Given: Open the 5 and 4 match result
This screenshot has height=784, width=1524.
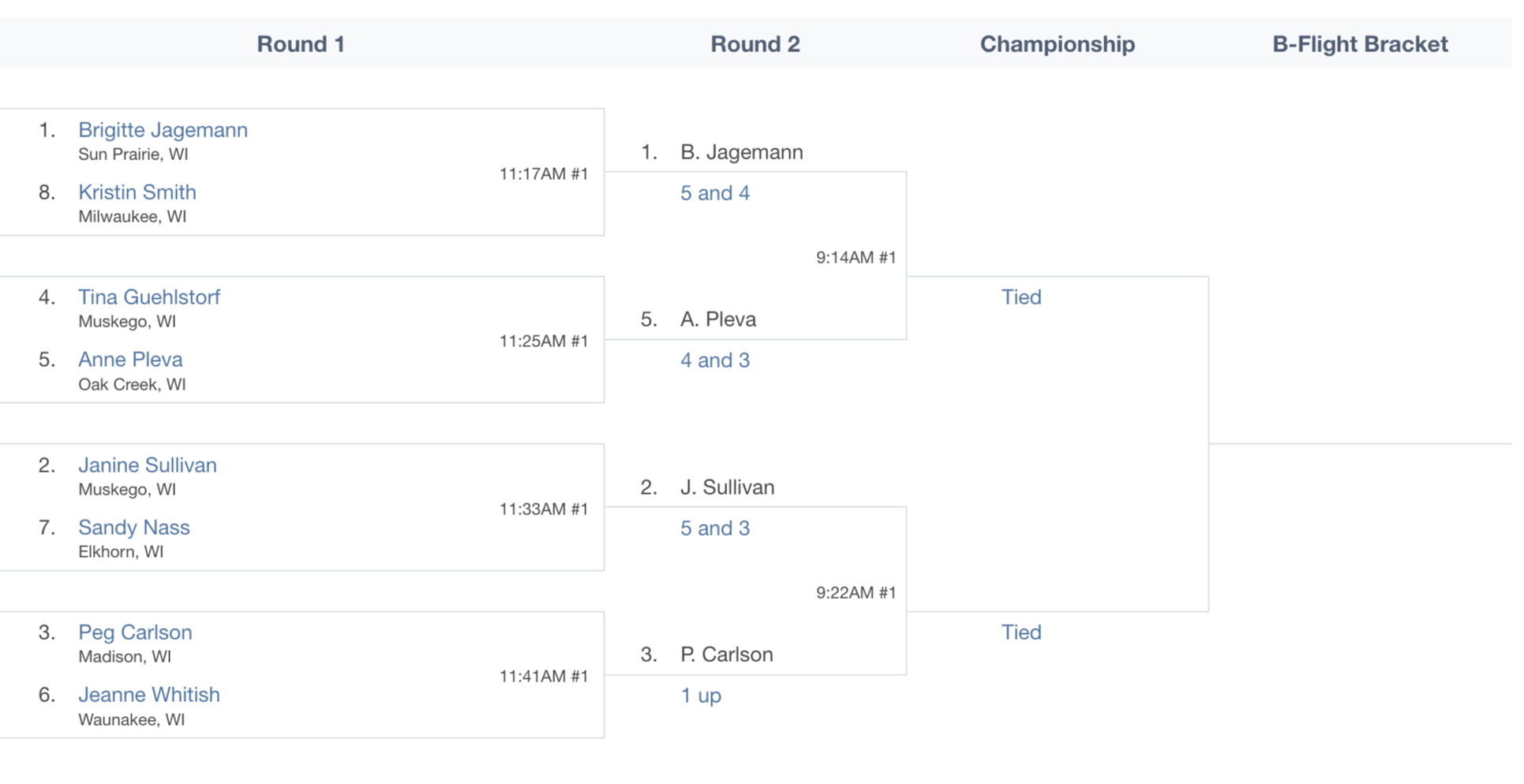Looking at the screenshot, I should coord(715,192).
